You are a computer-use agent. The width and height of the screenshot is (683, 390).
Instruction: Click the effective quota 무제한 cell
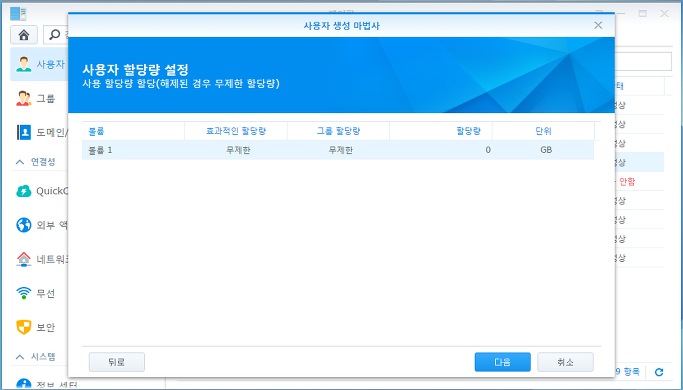click(236, 150)
